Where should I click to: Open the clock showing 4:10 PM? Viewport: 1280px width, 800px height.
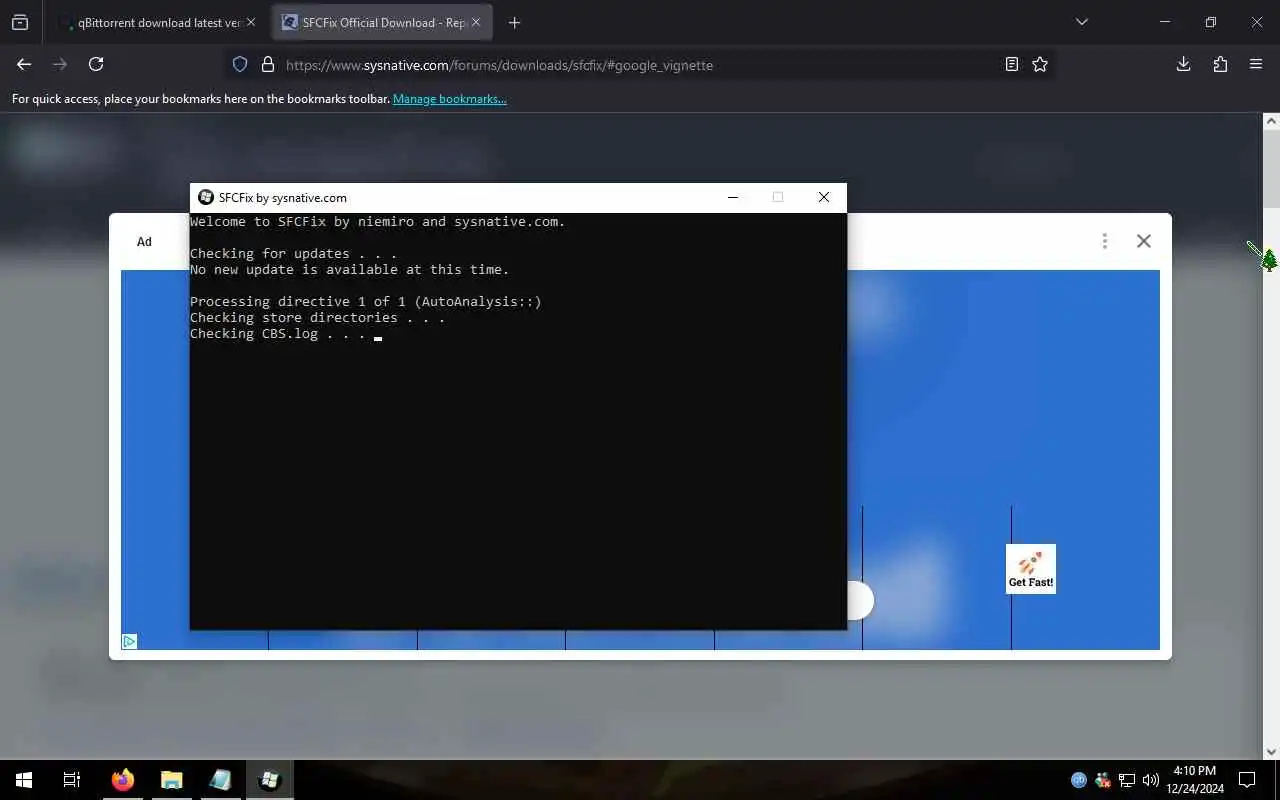[x=1195, y=780]
